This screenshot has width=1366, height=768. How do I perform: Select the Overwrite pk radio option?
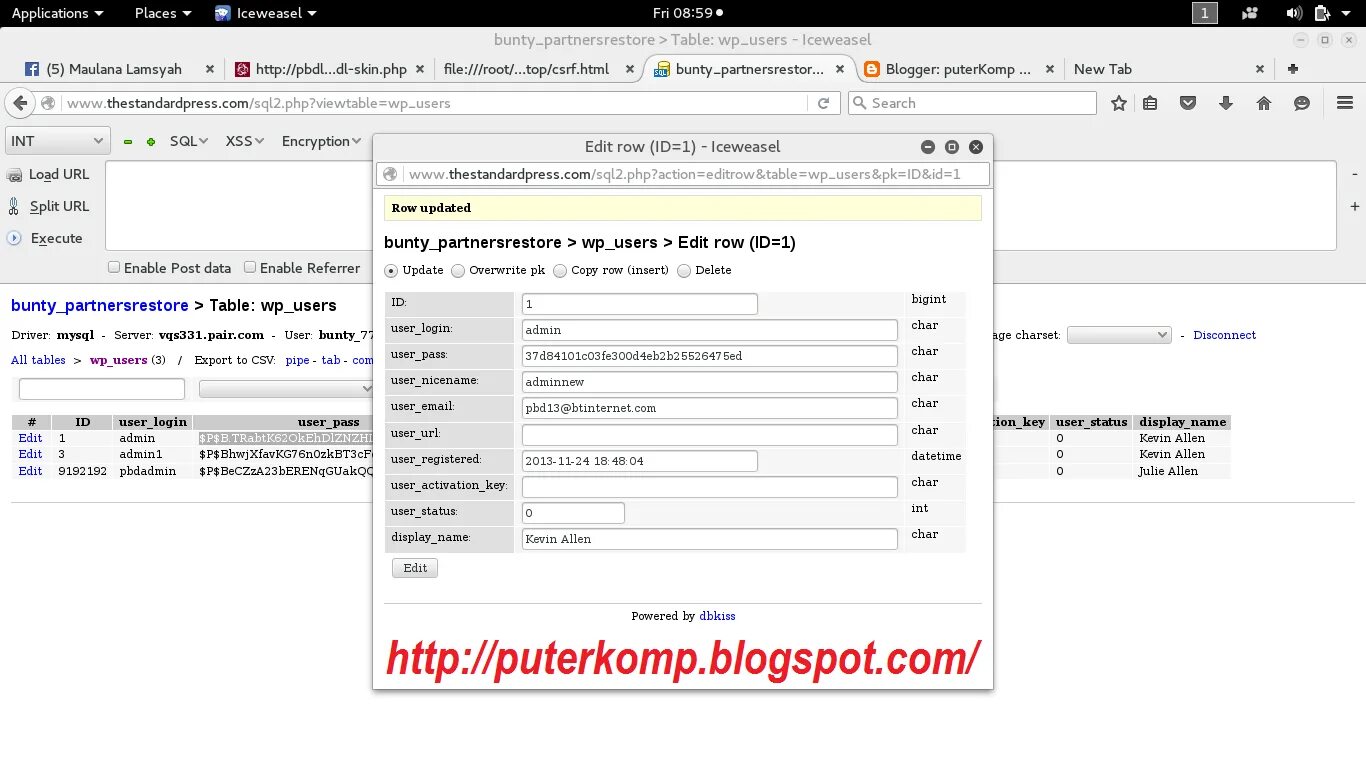[x=458, y=271]
